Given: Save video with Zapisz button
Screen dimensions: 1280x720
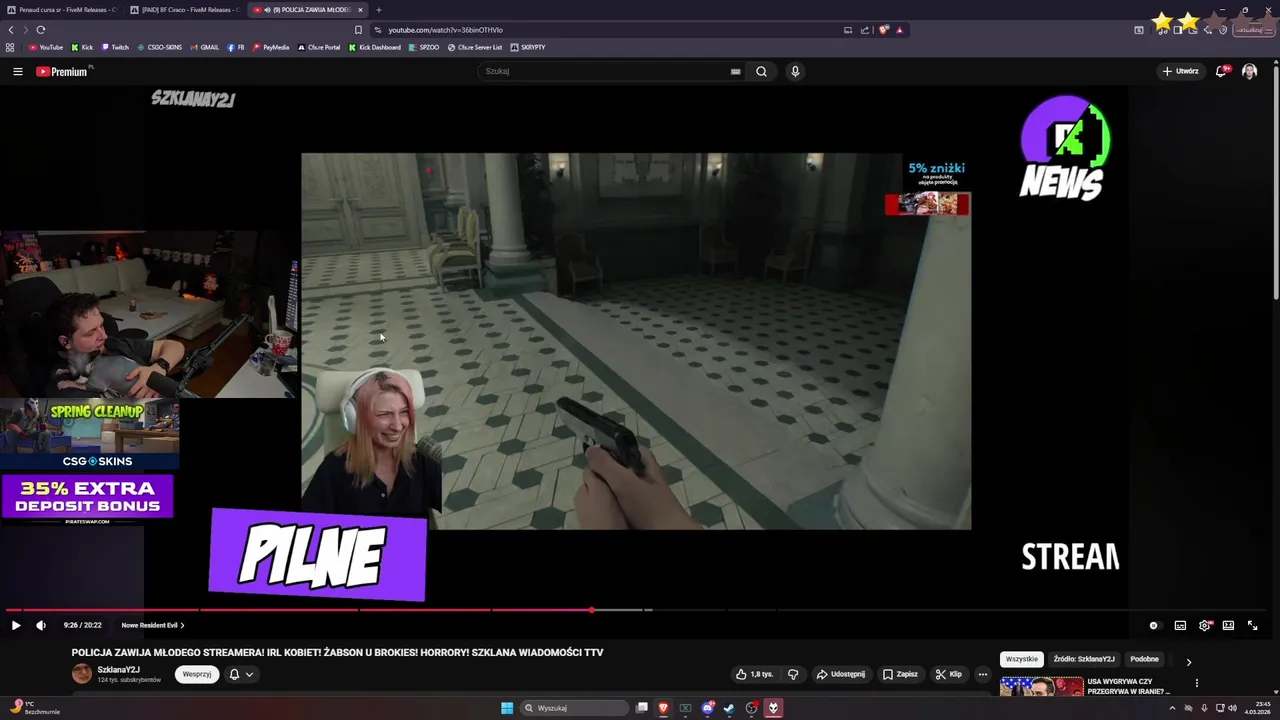Looking at the screenshot, I should (x=900, y=674).
